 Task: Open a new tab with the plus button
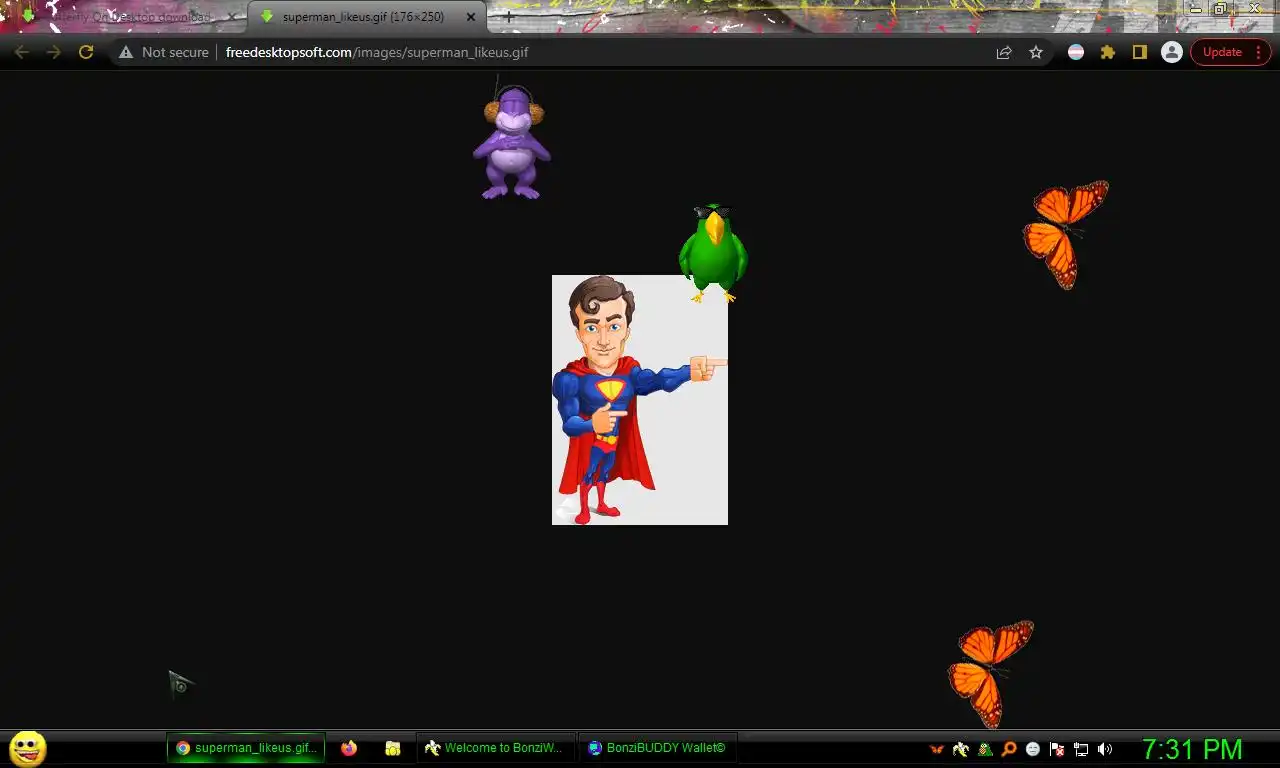pos(508,17)
